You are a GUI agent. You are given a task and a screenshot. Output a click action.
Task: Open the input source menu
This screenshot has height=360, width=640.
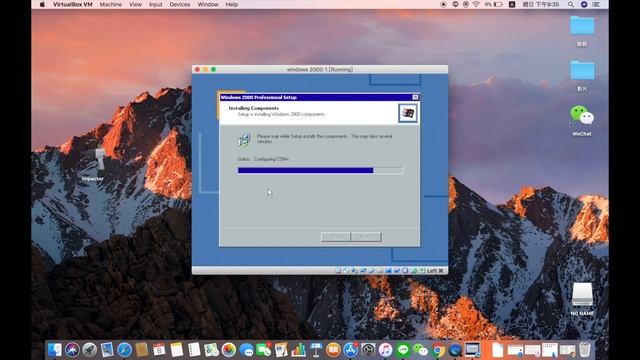512,4
